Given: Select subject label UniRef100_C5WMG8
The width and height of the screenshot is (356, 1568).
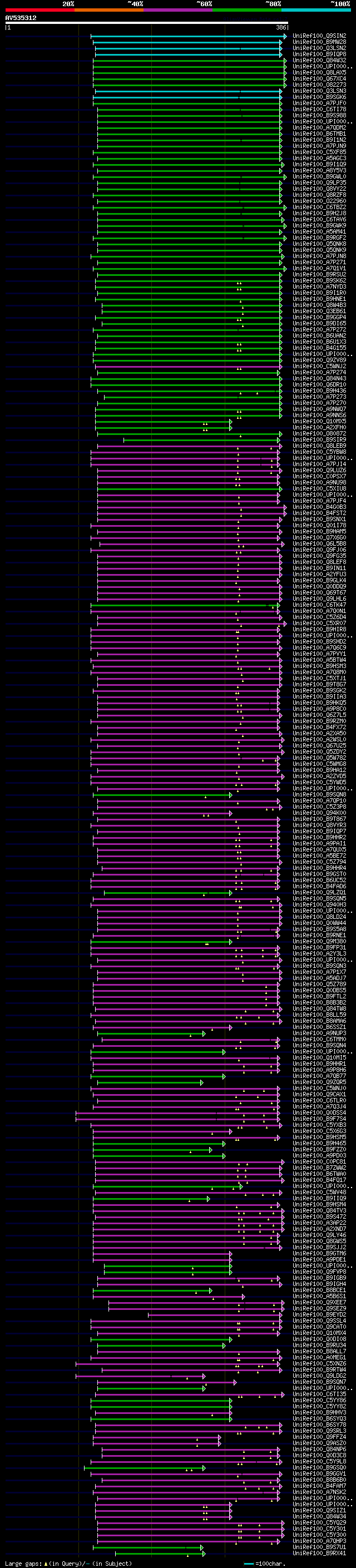Looking at the screenshot, I should [x=319, y=764].
